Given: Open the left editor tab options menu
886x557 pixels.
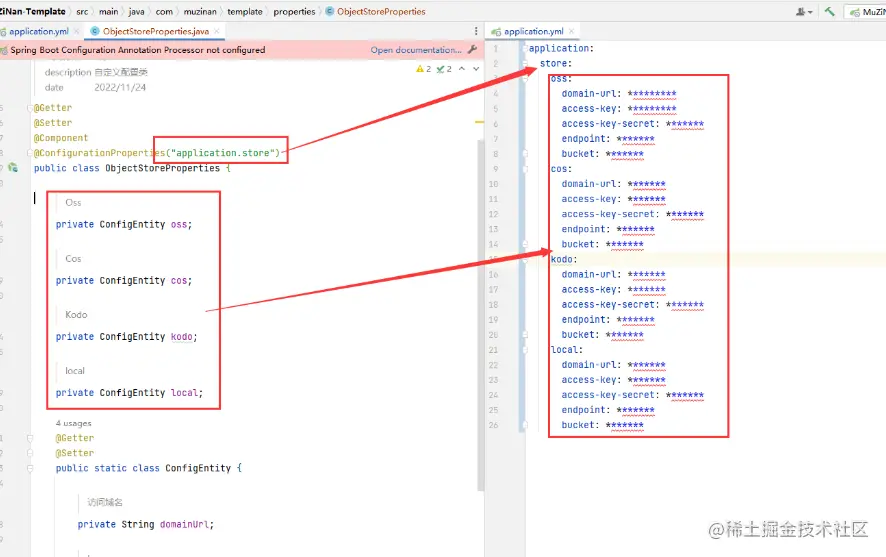Looking at the screenshot, I should tap(476, 31).
